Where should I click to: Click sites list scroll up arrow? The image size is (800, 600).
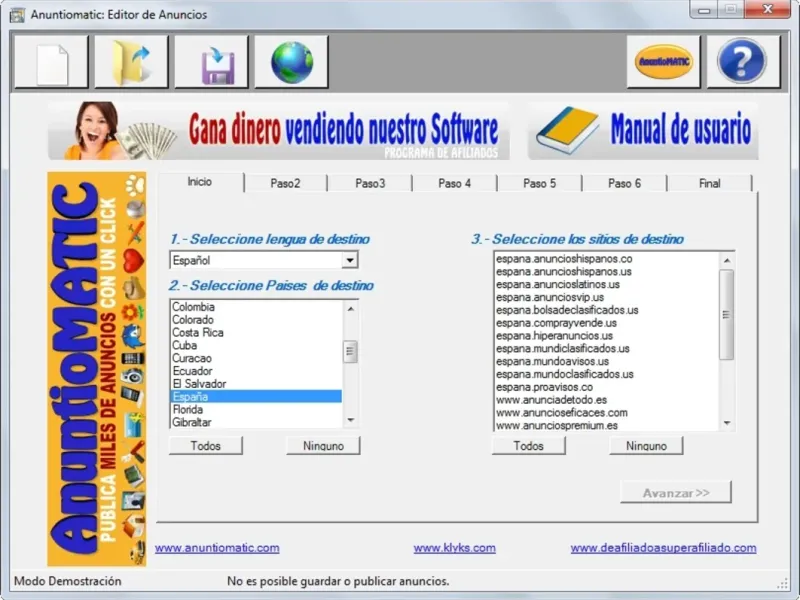point(727,261)
